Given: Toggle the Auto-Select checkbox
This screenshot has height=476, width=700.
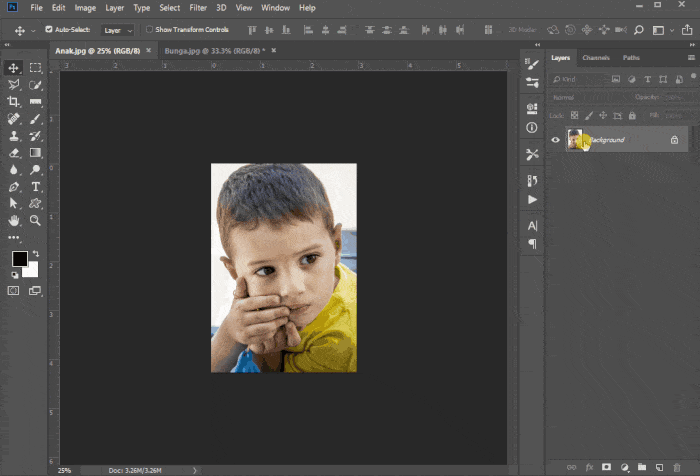Looking at the screenshot, I should pyautogui.click(x=49, y=29).
